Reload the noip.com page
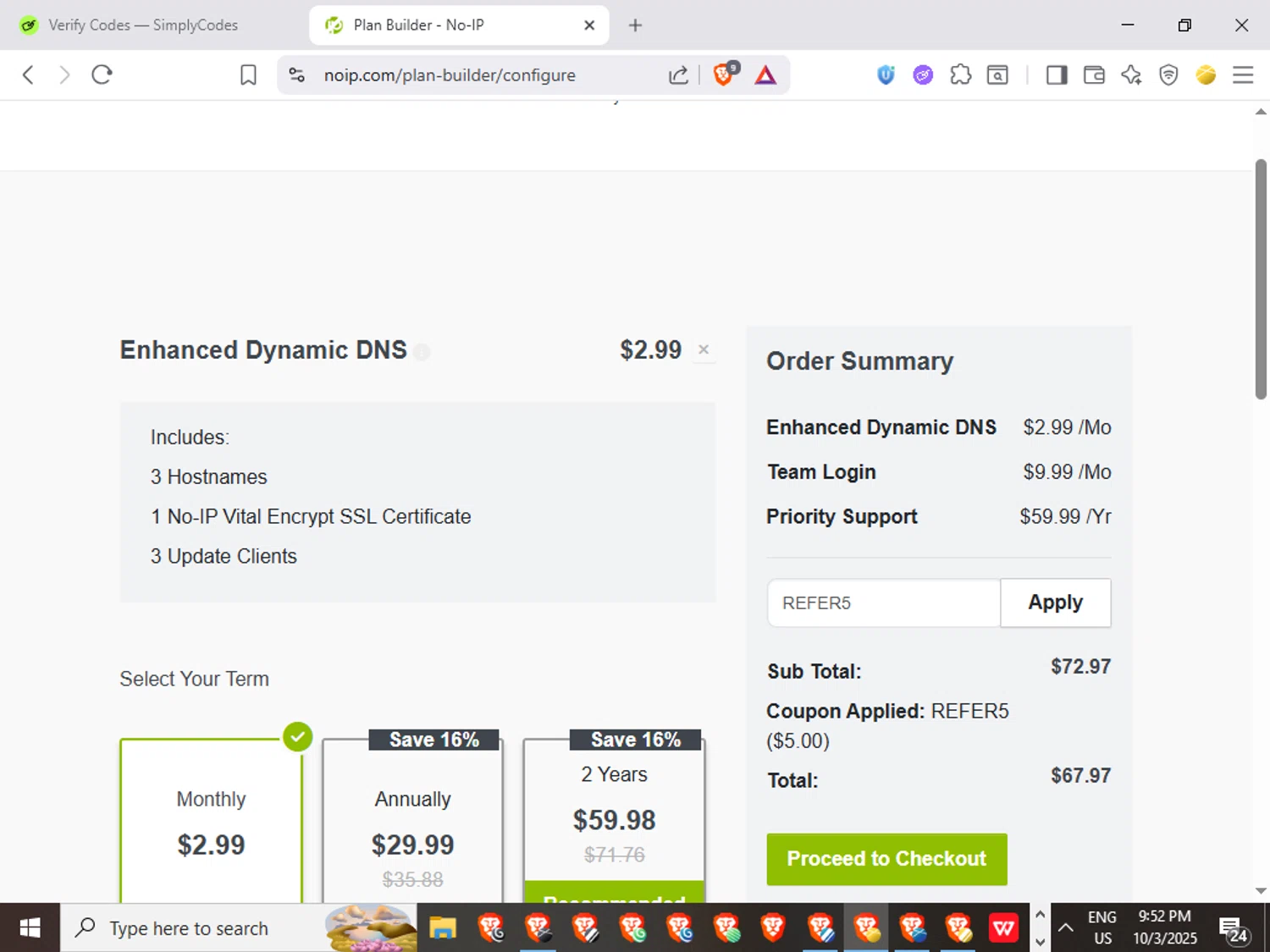1270x952 pixels. pos(102,74)
